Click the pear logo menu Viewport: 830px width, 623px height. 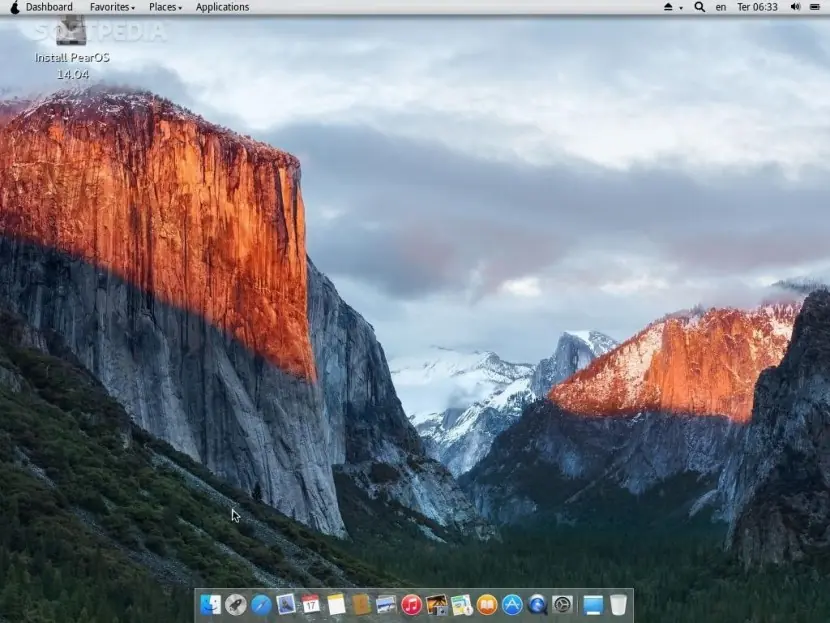coord(14,7)
